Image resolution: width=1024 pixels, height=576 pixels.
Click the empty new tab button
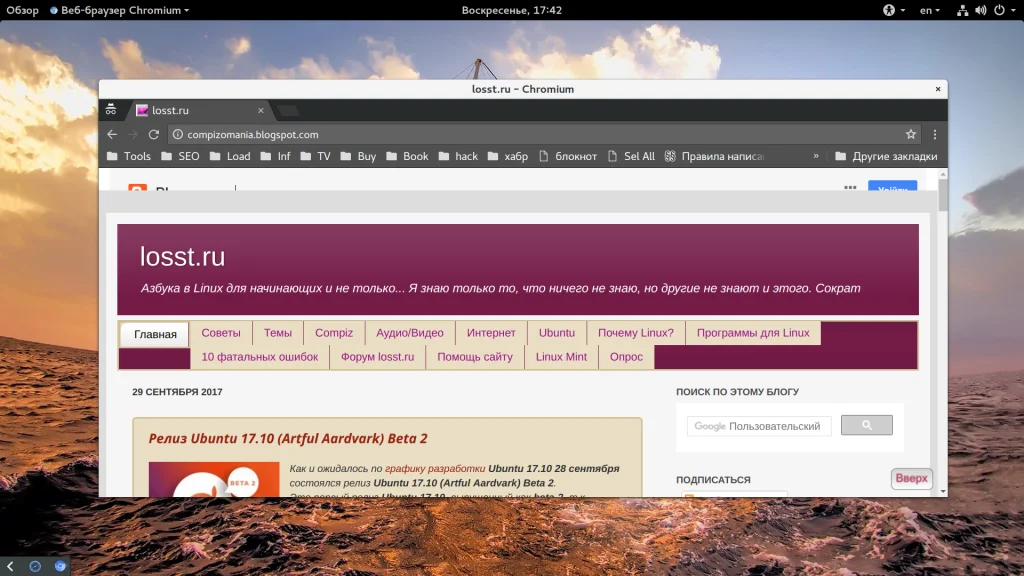coord(288,110)
